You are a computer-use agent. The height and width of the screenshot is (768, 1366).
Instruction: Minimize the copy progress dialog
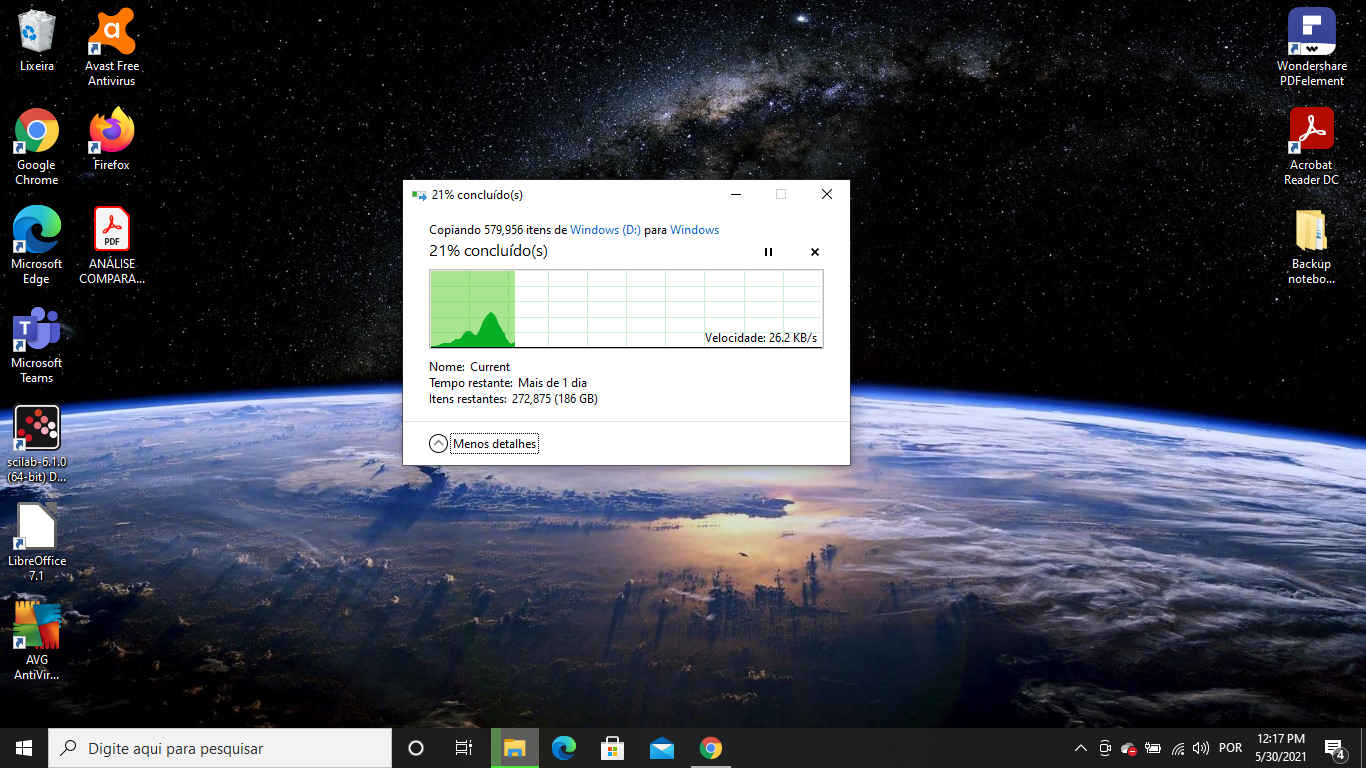tap(735, 194)
